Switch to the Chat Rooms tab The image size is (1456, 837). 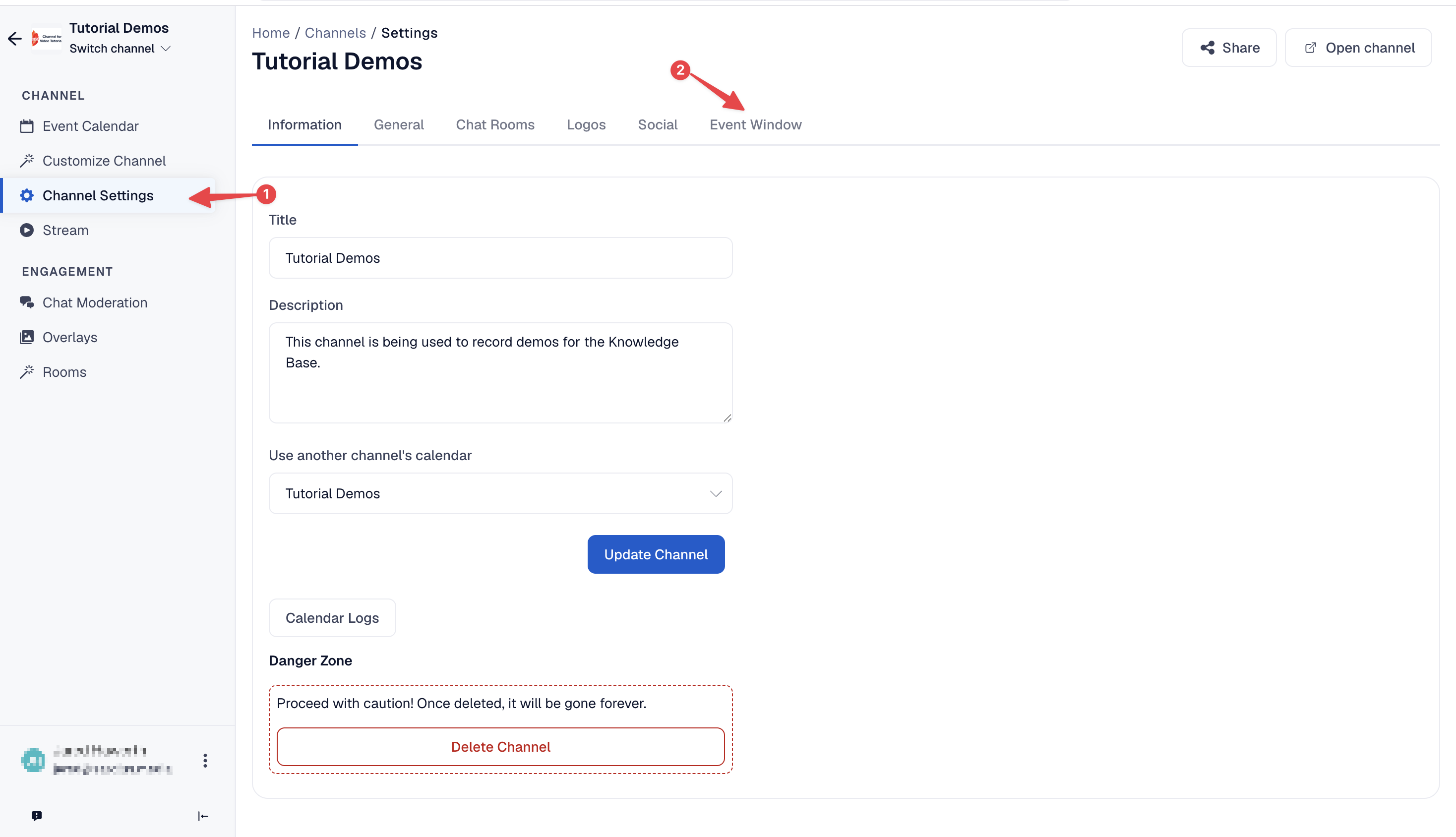pyautogui.click(x=495, y=124)
